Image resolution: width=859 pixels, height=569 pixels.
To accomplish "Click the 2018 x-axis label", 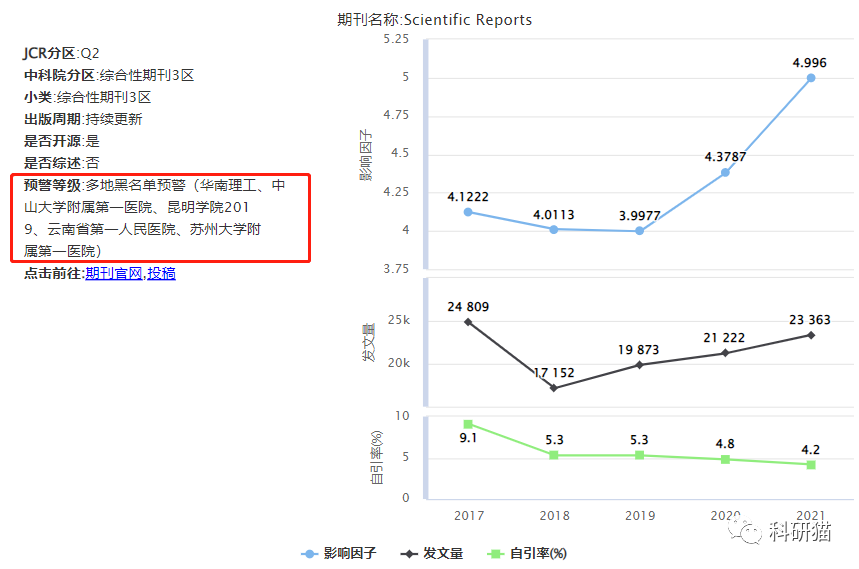I will tap(554, 515).
